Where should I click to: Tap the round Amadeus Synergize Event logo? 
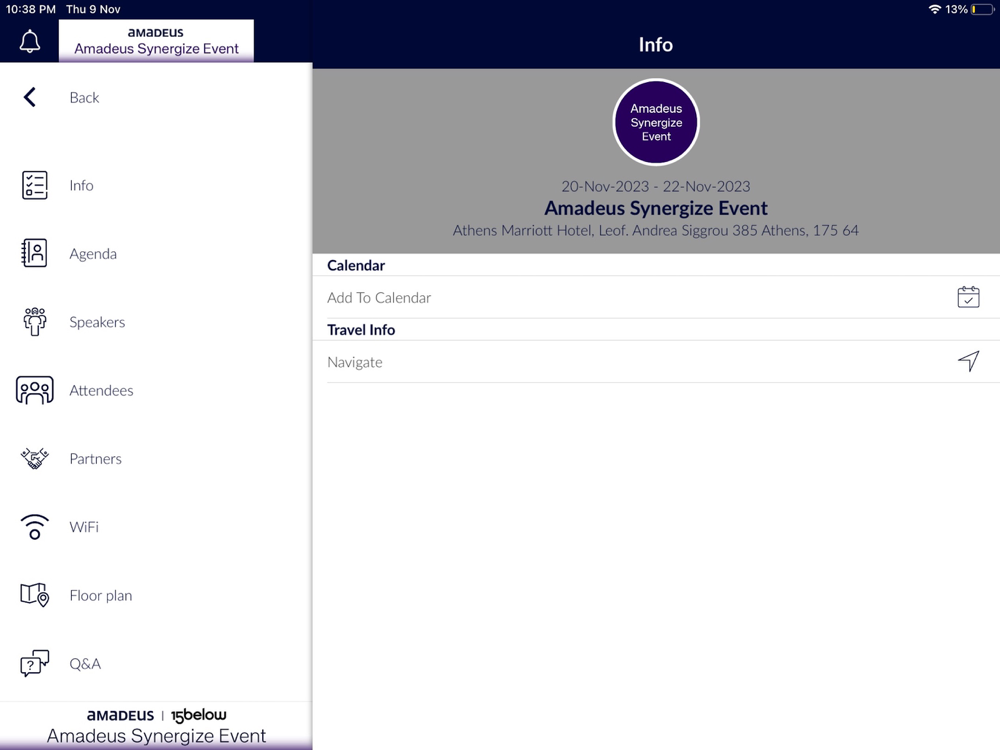(x=656, y=122)
